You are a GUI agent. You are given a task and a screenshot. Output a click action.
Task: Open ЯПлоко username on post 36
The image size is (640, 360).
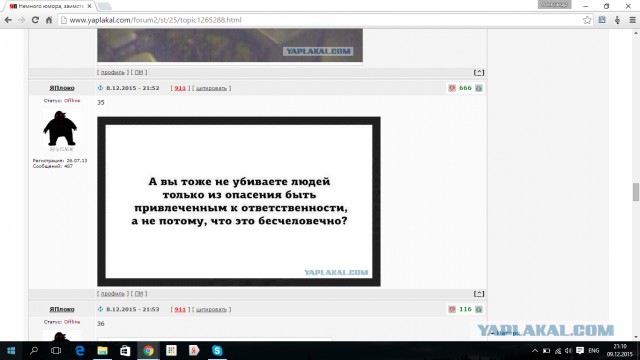pos(62,309)
